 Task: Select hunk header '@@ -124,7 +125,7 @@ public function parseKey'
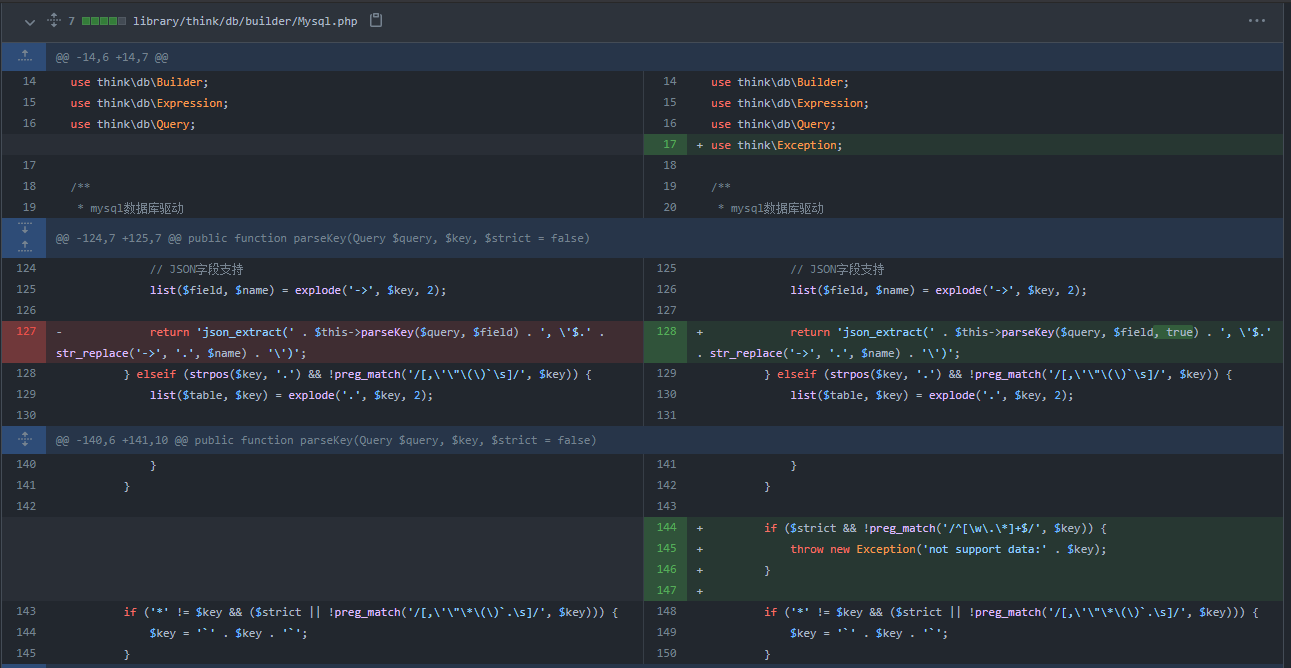click(x=323, y=238)
